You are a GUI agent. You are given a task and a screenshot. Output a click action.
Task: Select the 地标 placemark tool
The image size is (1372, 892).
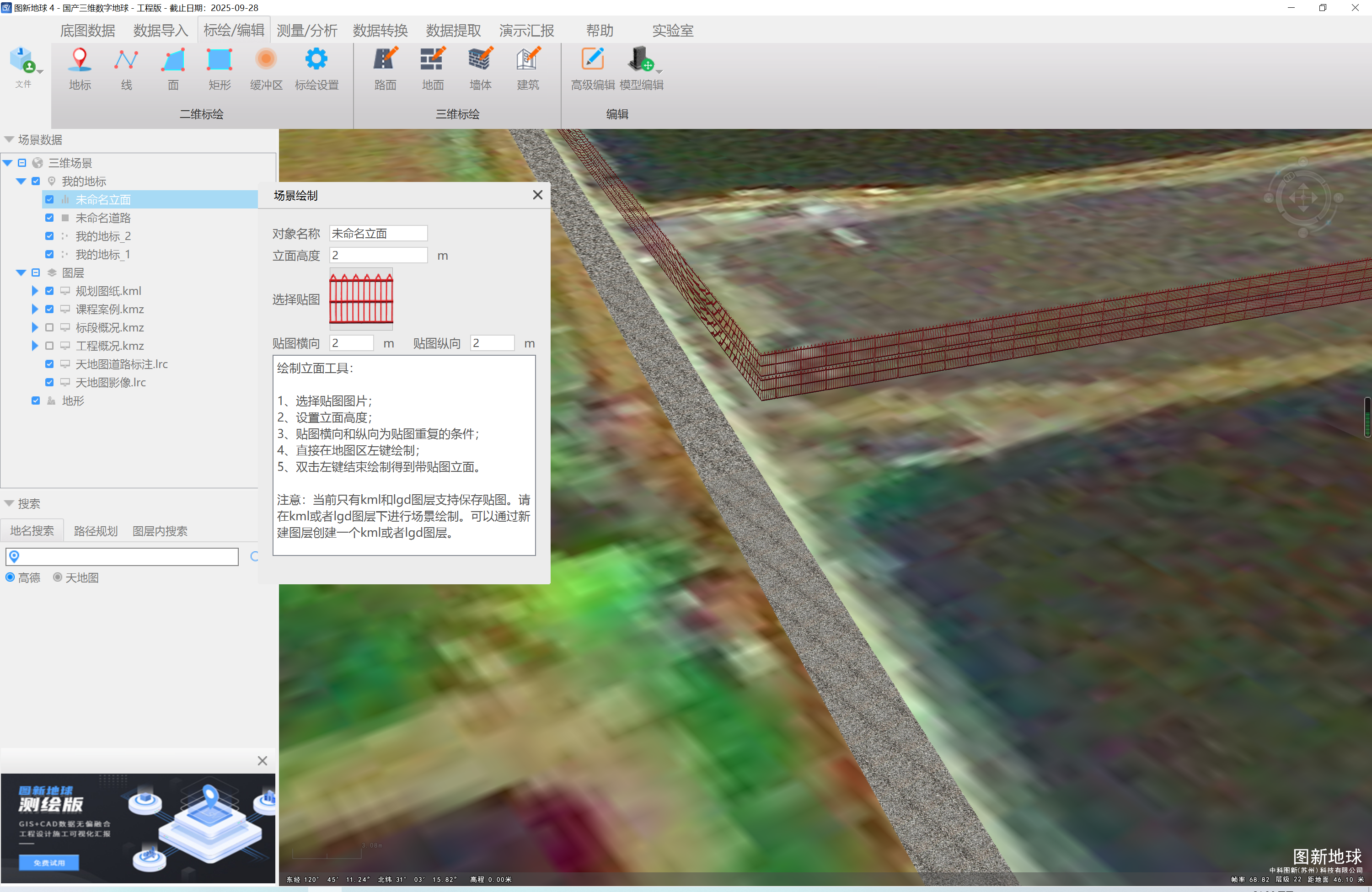(x=80, y=59)
